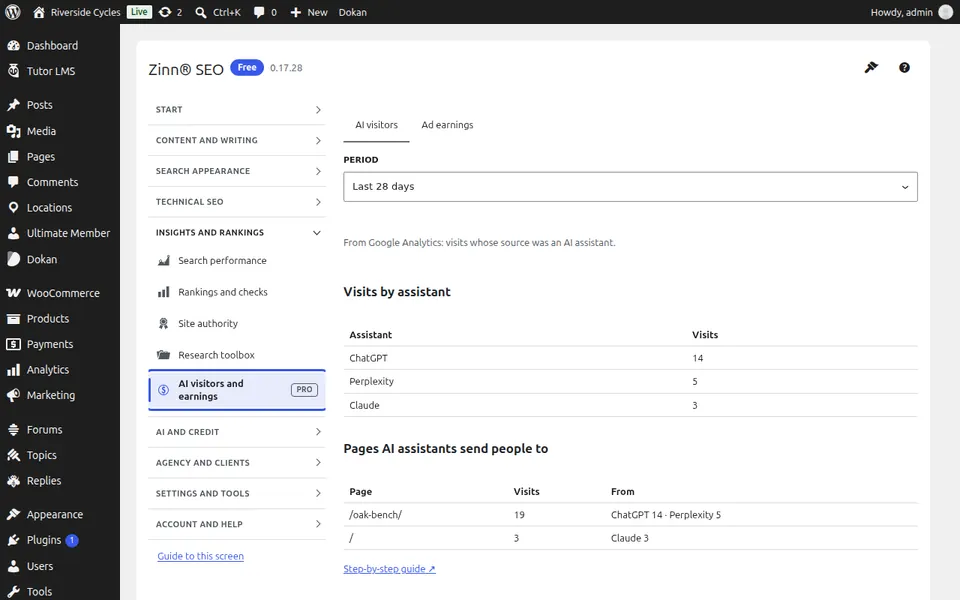Switch to the AI visitors tab
The image size is (960, 600).
pos(377,125)
